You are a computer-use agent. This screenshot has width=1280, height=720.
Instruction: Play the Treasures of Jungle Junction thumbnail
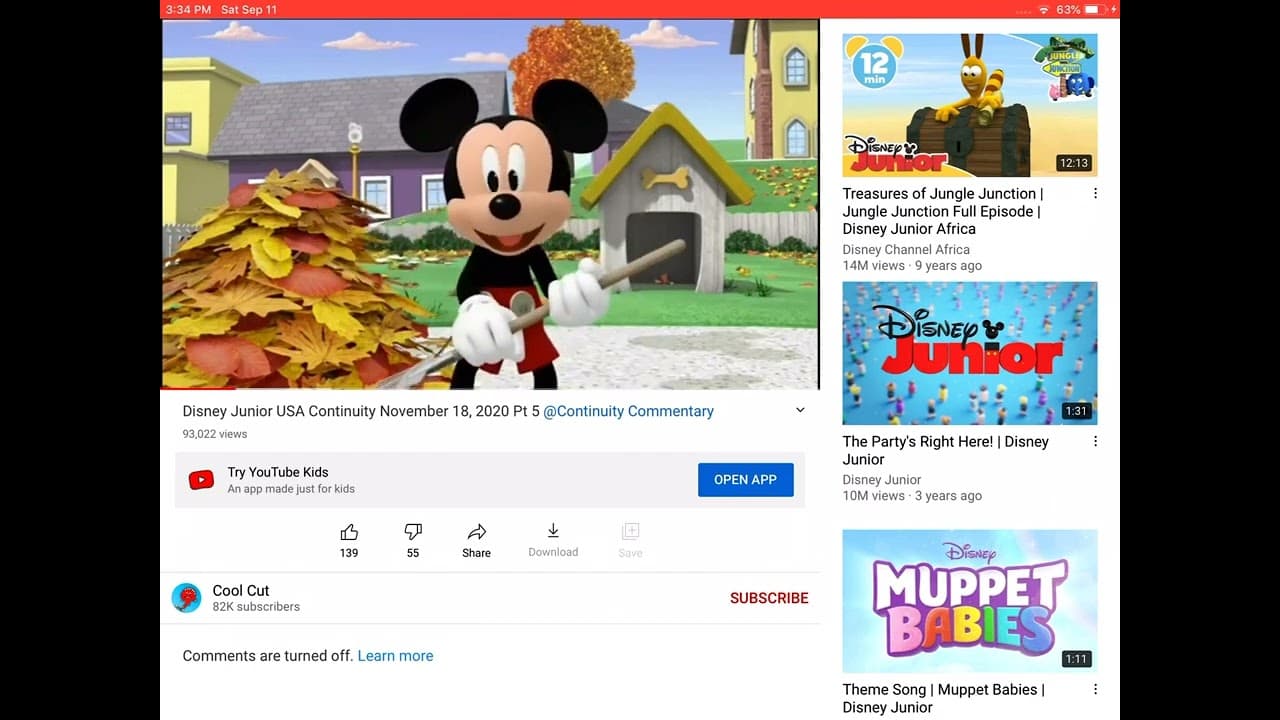[969, 105]
